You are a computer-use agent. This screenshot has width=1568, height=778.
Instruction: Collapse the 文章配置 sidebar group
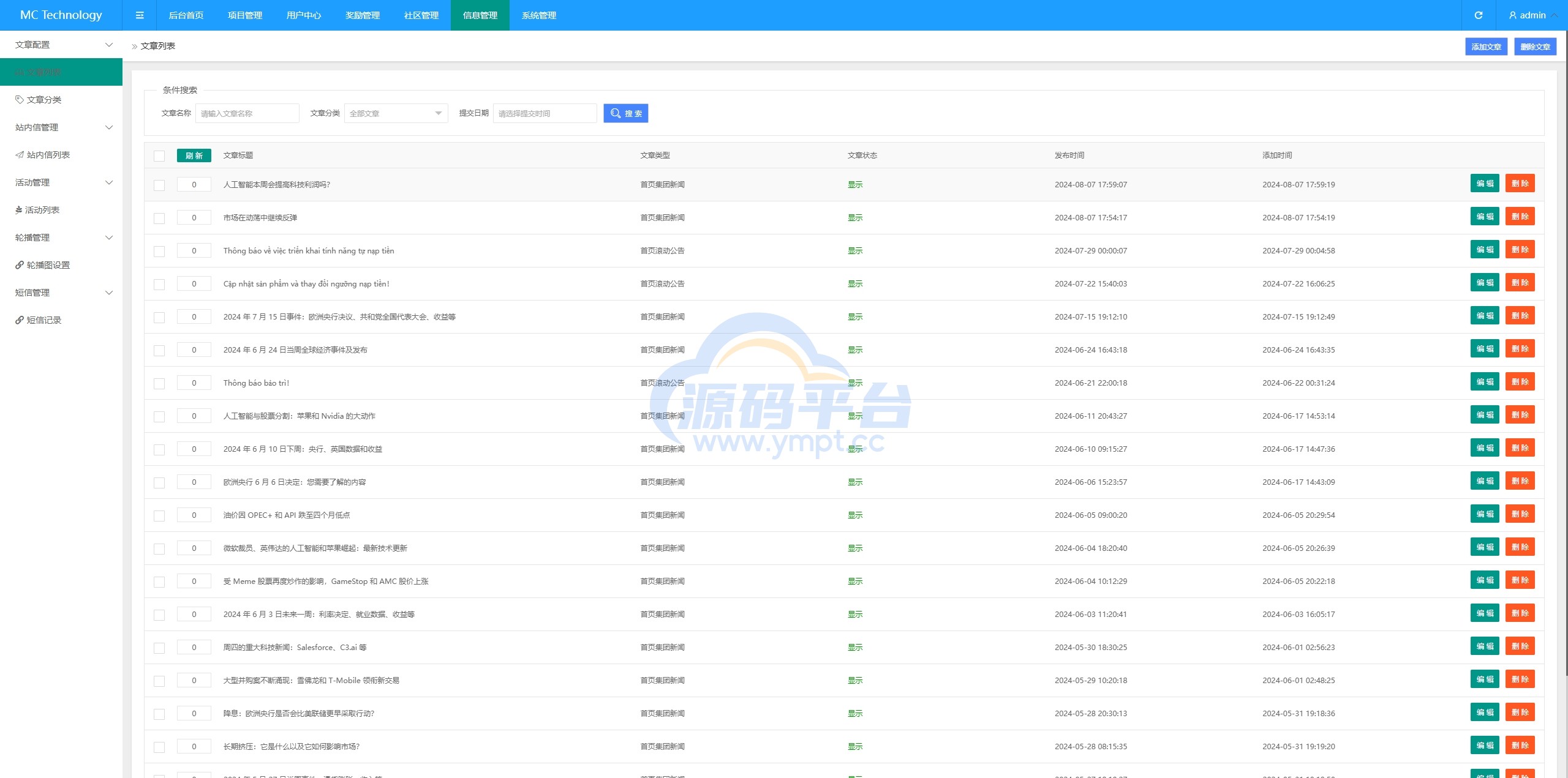pyautogui.click(x=61, y=45)
